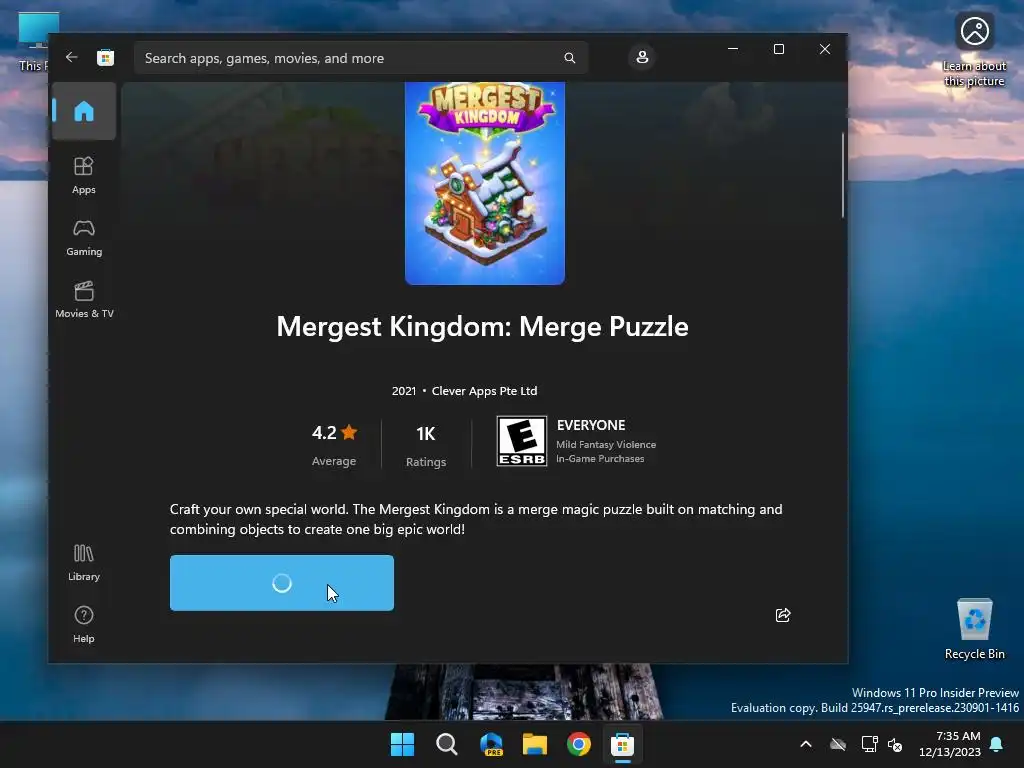
Task: Select the Home tab in sidebar
Action: [84, 111]
